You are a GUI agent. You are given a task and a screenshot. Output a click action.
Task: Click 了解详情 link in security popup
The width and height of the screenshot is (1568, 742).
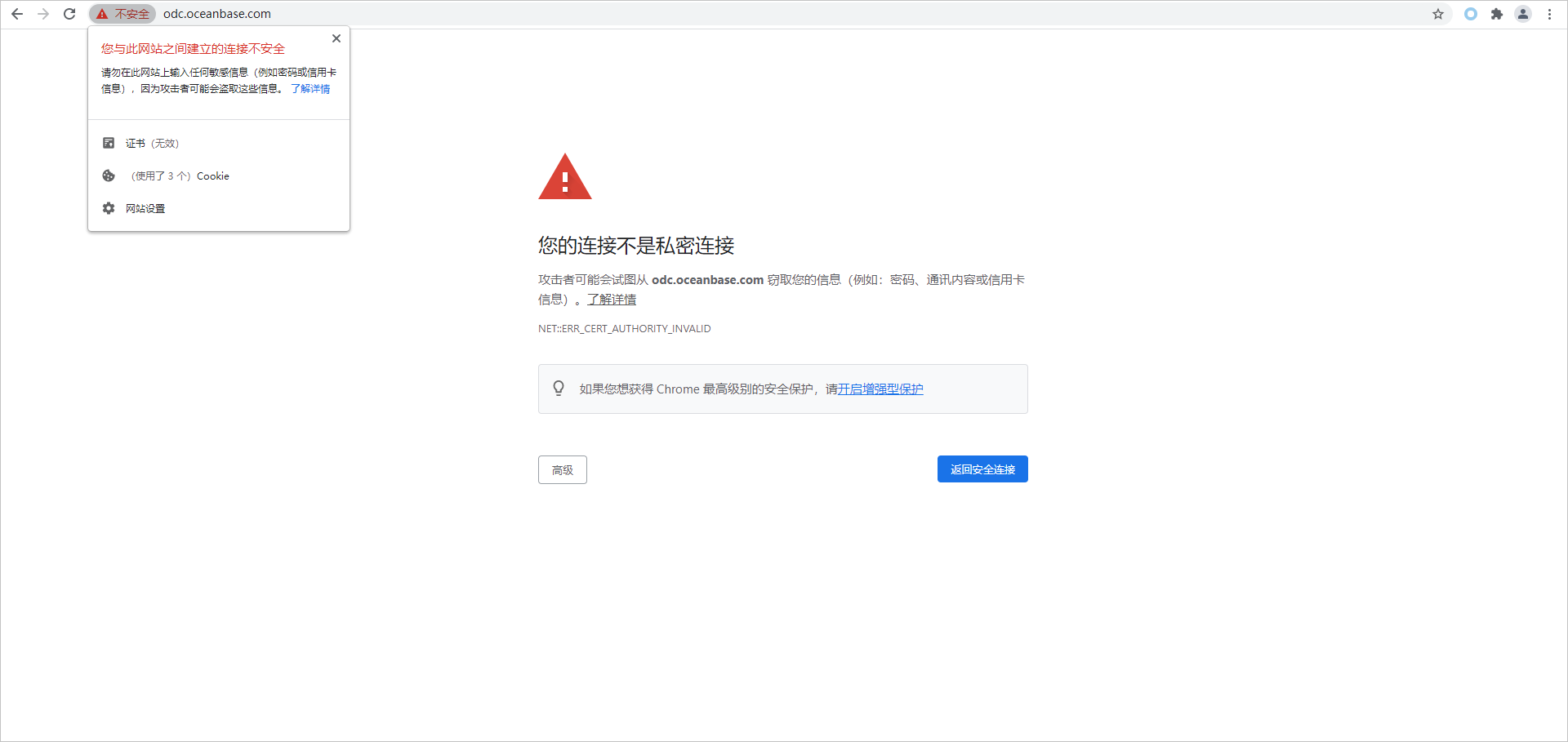tap(310, 89)
